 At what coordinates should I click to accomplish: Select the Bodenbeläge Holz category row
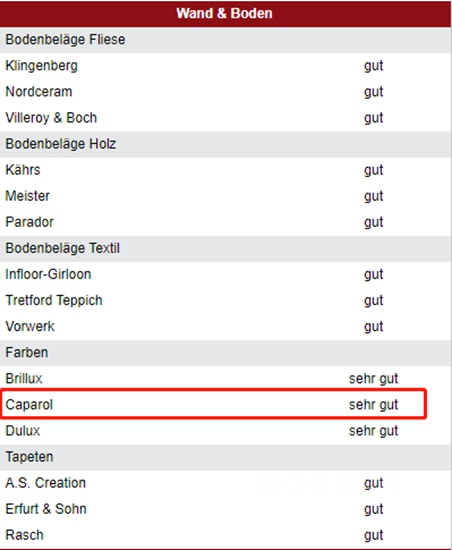225,144
